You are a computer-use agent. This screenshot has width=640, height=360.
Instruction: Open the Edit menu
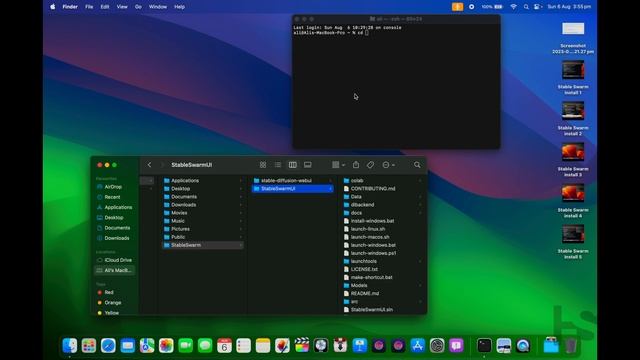(x=105, y=7)
